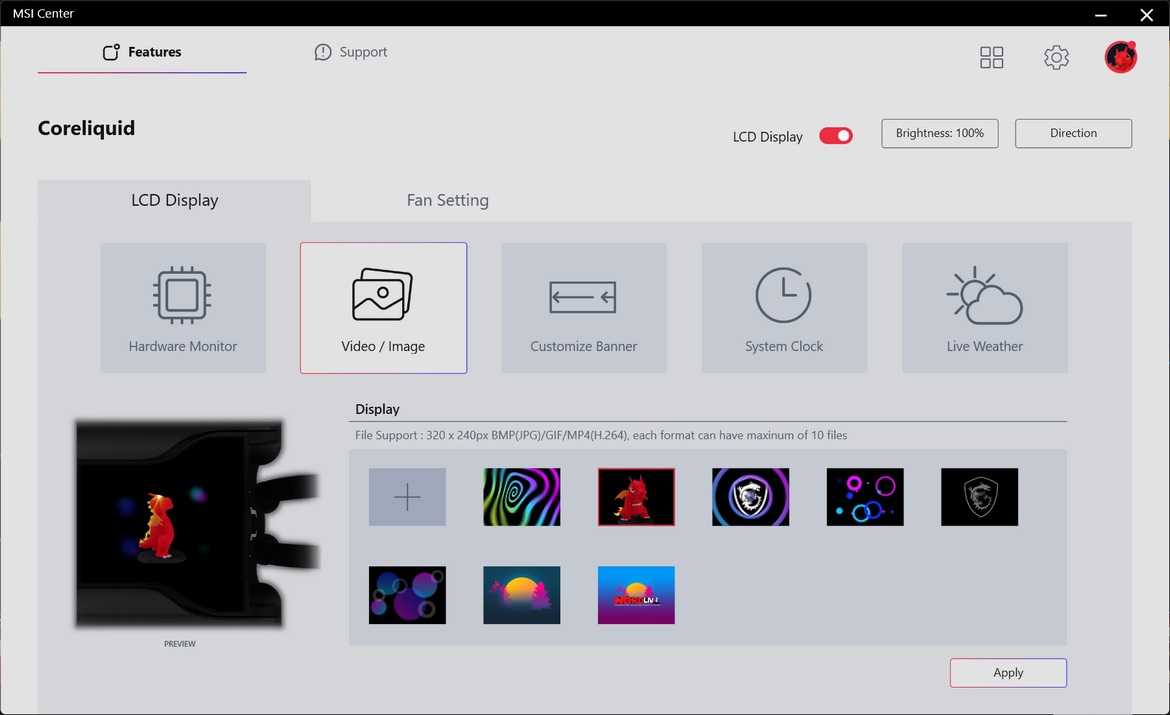Open the grid view of features
This screenshot has width=1170, height=715.
pos(992,57)
